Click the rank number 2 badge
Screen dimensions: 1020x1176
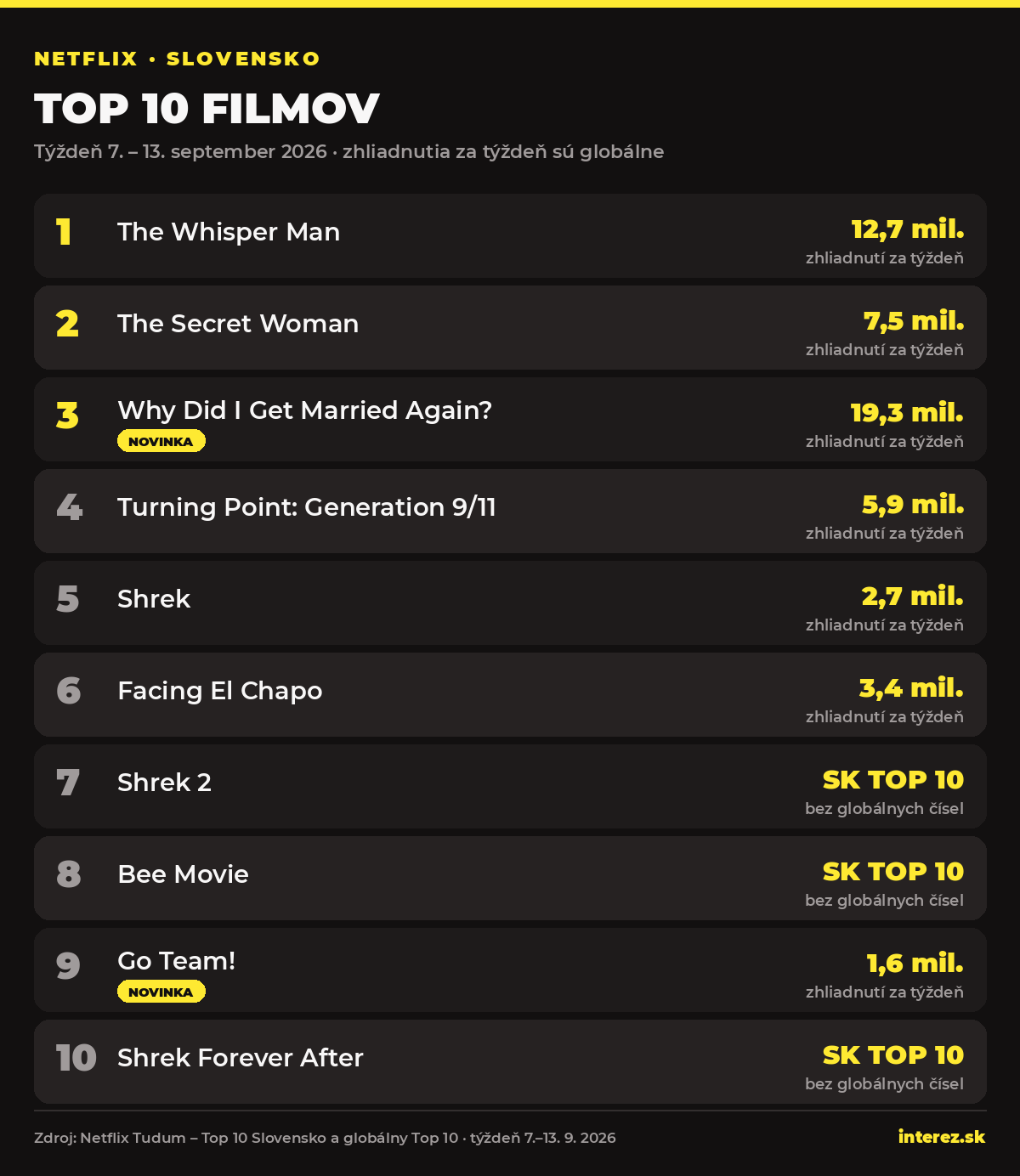67,324
